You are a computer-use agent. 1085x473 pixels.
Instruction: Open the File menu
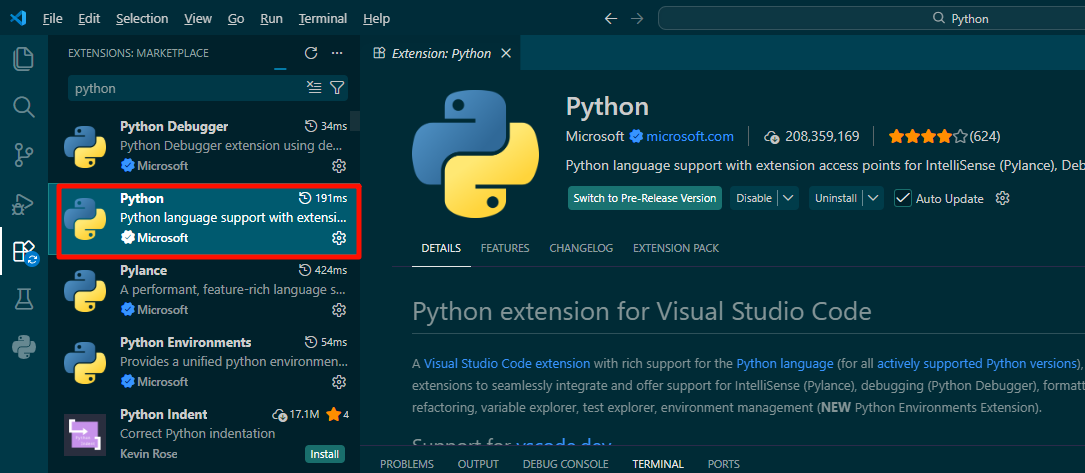pyautogui.click(x=53, y=19)
